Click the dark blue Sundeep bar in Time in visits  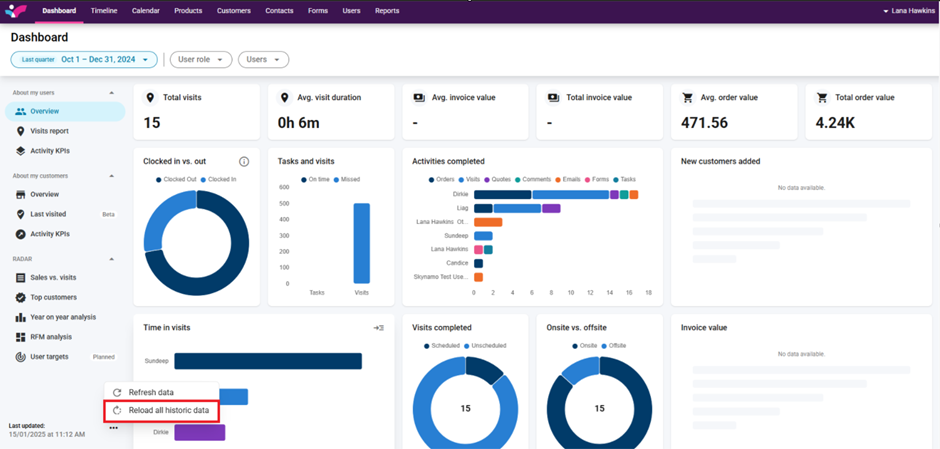click(x=267, y=361)
